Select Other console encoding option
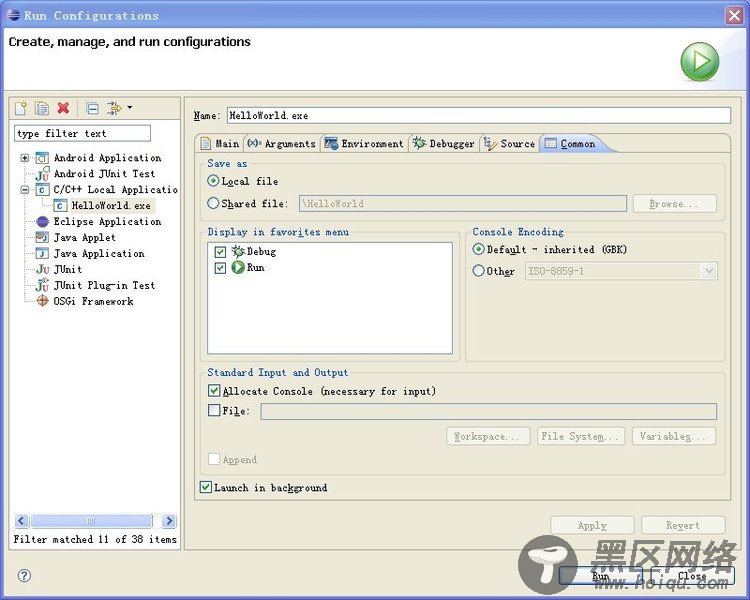The image size is (750, 600). pyautogui.click(x=478, y=271)
